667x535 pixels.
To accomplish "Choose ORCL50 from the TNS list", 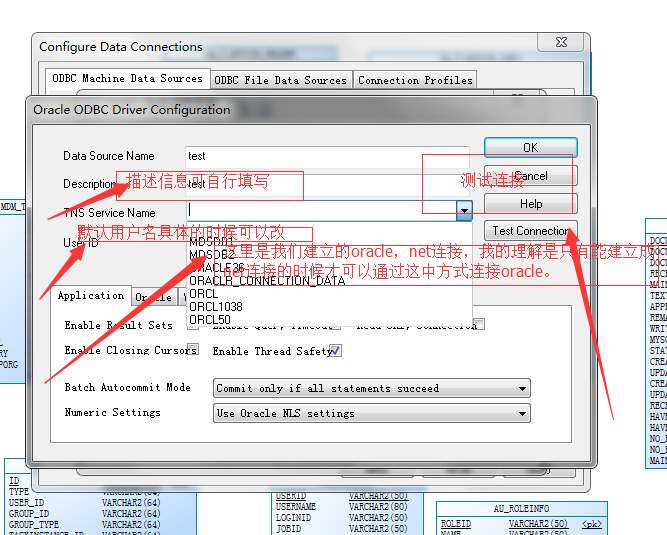I will pos(210,319).
